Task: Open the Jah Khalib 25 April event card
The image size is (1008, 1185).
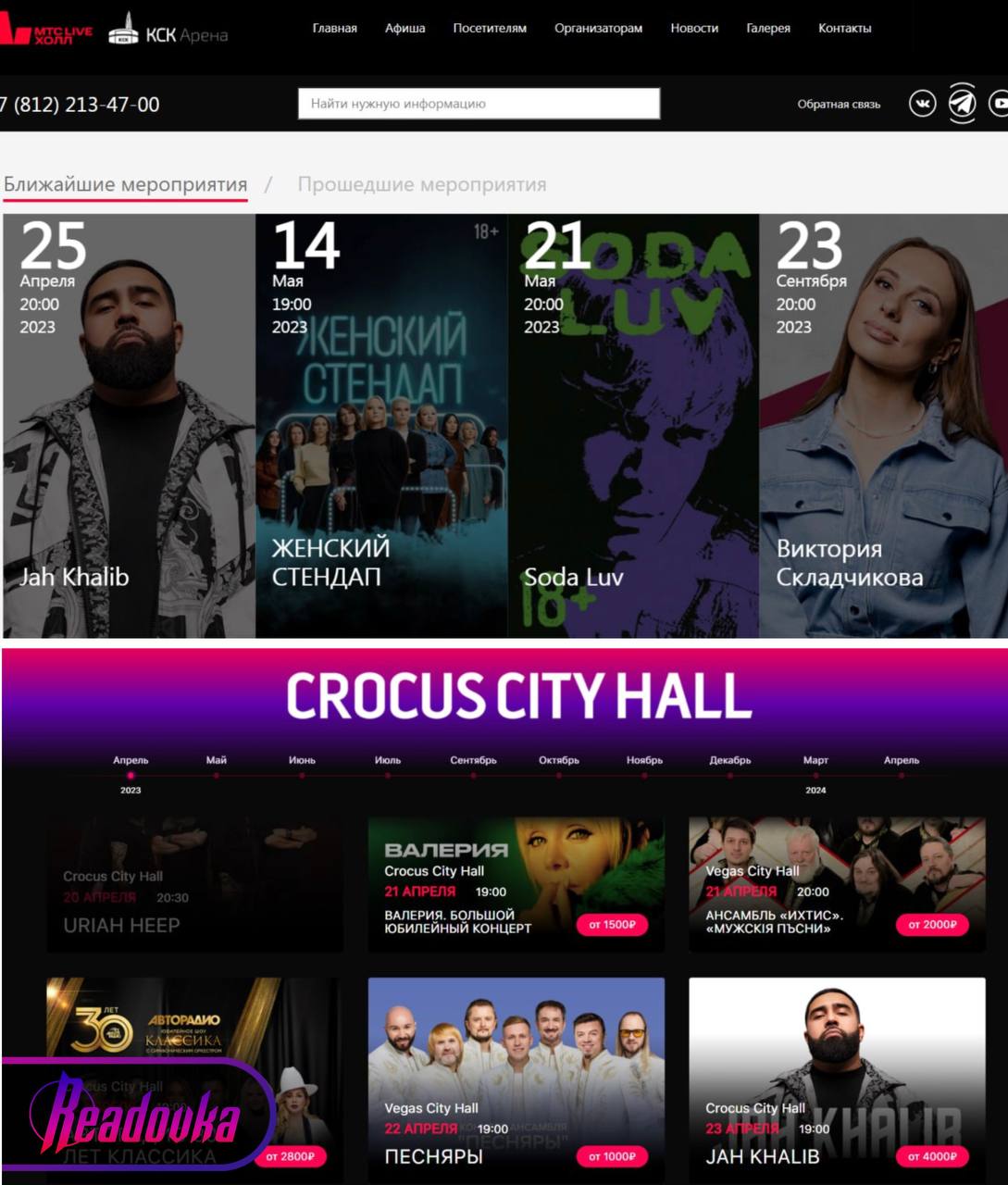Action: click(x=129, y=426)
